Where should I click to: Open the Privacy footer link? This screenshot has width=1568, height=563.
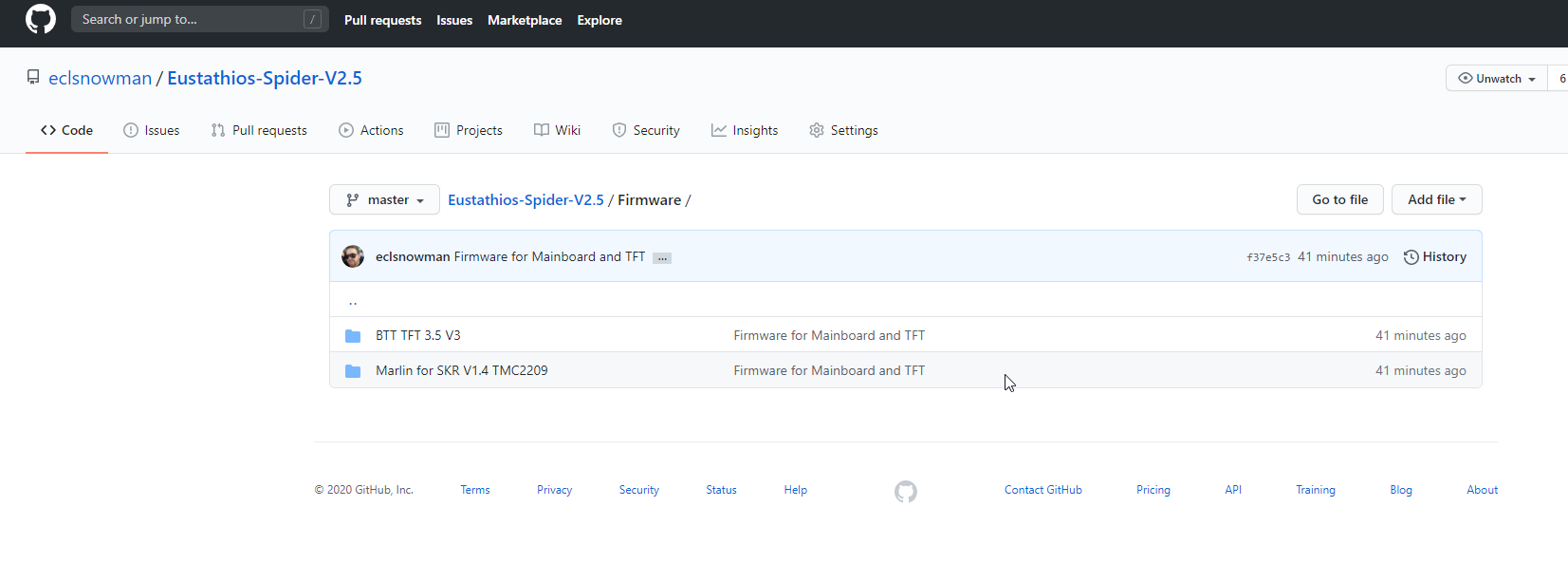click(x=555, y=490)
